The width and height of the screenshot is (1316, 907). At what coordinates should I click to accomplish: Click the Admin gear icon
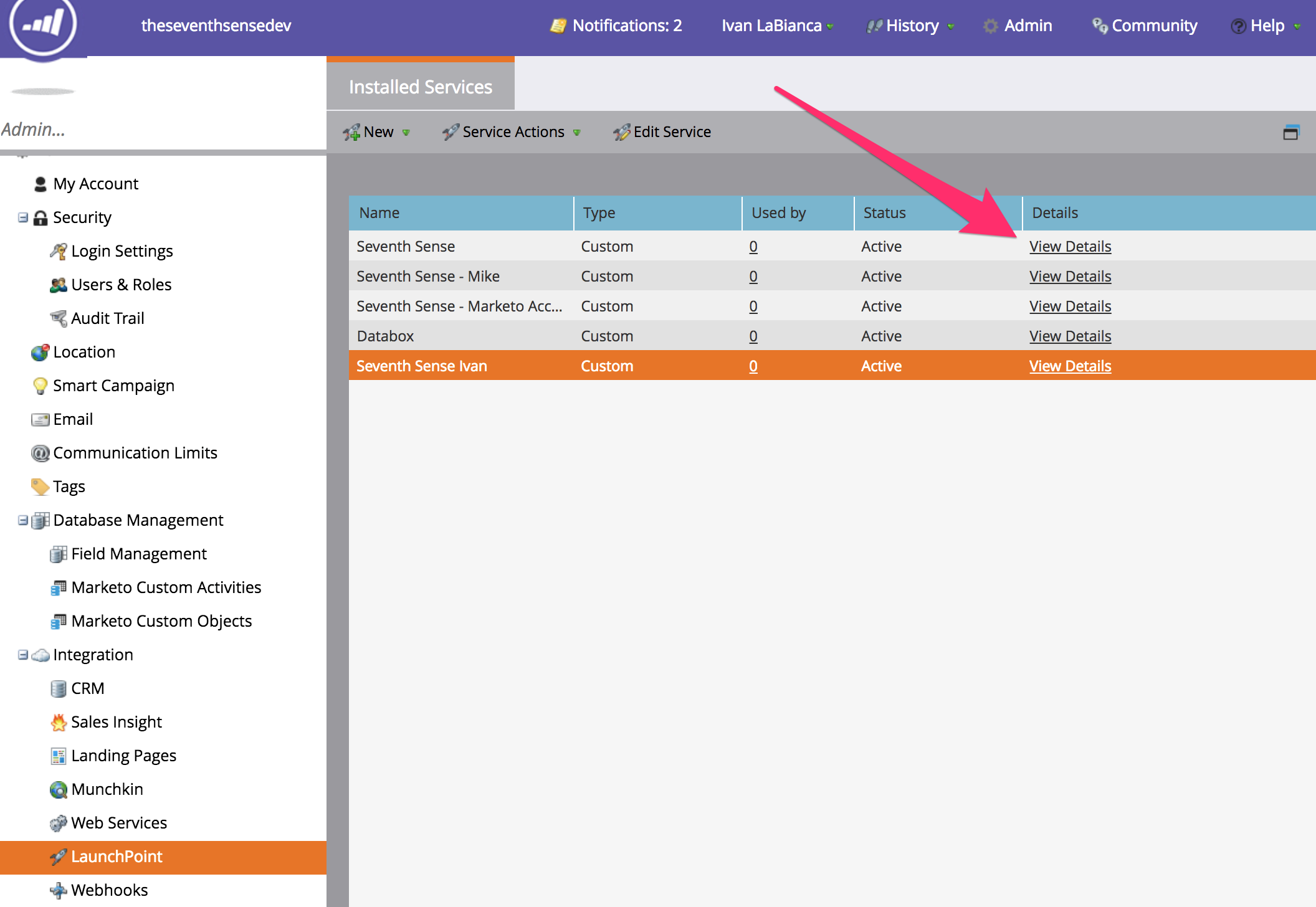click(x=990, y=26)
